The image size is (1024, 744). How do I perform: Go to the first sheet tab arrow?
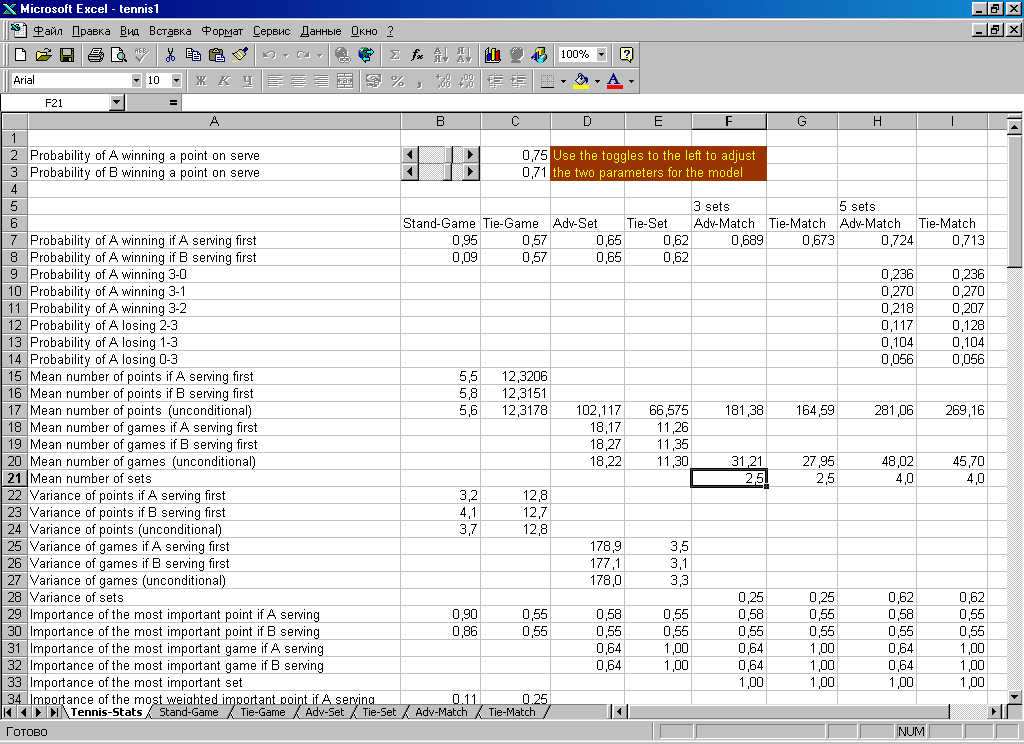point(8,712)
